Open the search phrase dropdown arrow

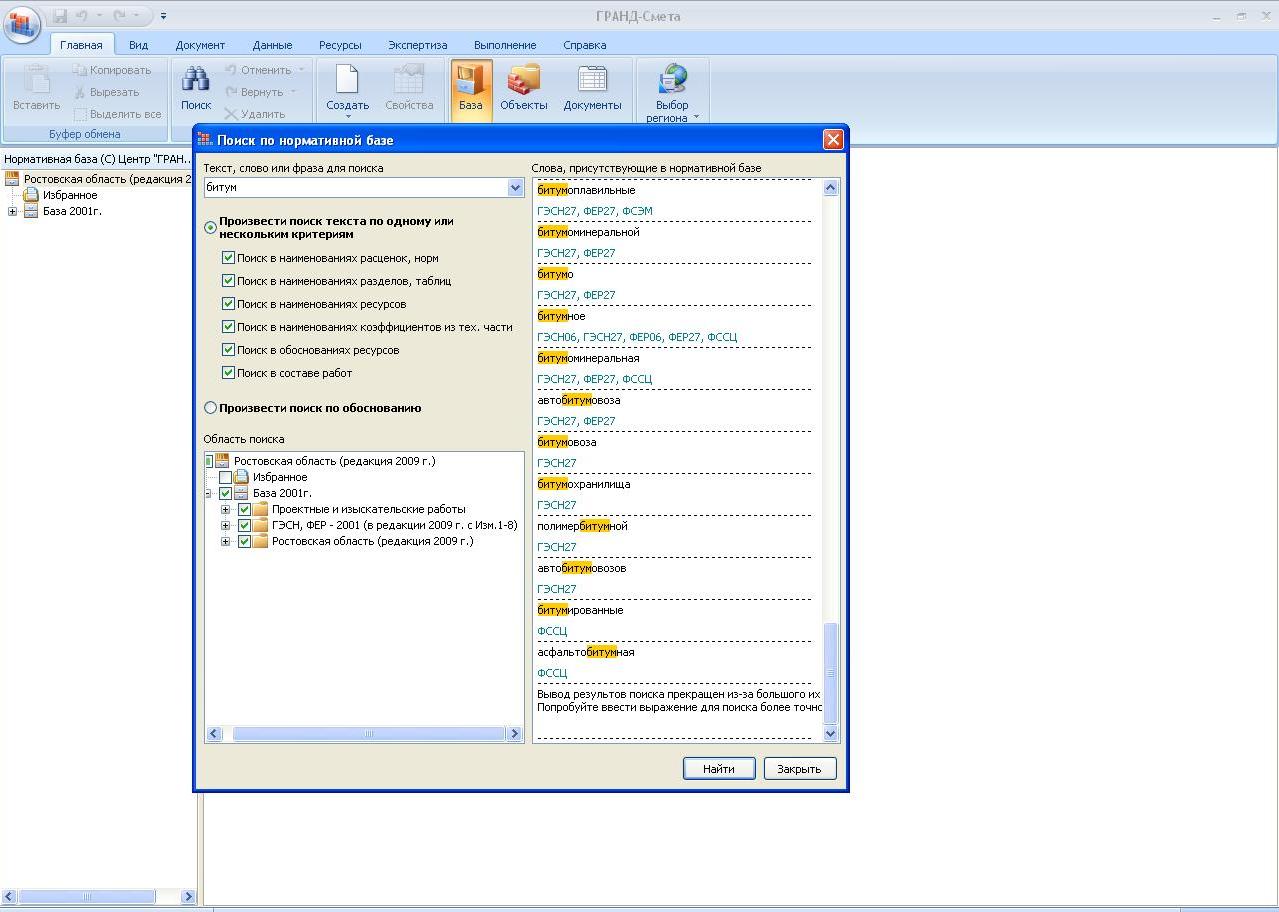[515, 187]
